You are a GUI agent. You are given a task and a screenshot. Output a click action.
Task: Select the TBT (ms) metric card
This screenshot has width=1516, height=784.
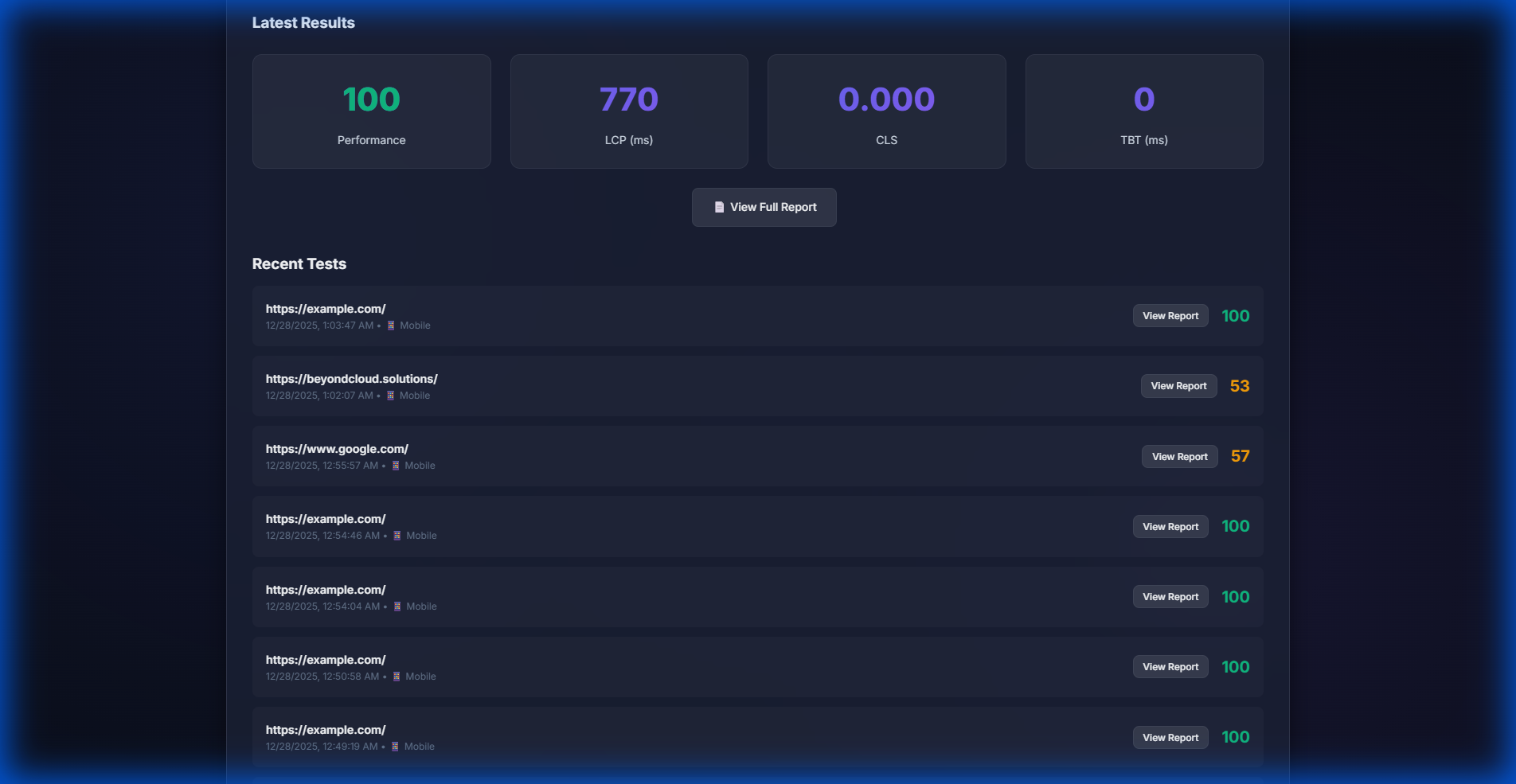(x=1144, y=111)
